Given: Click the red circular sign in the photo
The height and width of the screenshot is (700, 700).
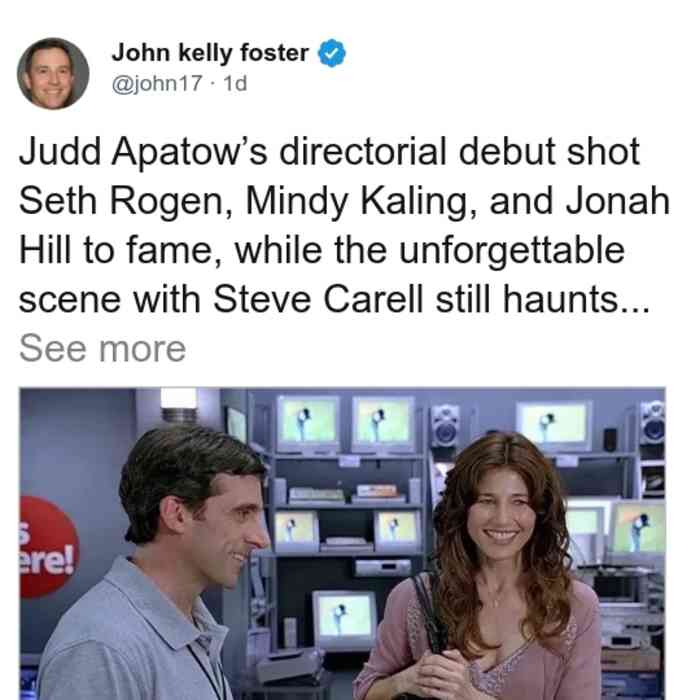Looking at the screenshot, I should click(x=49, y=547).
